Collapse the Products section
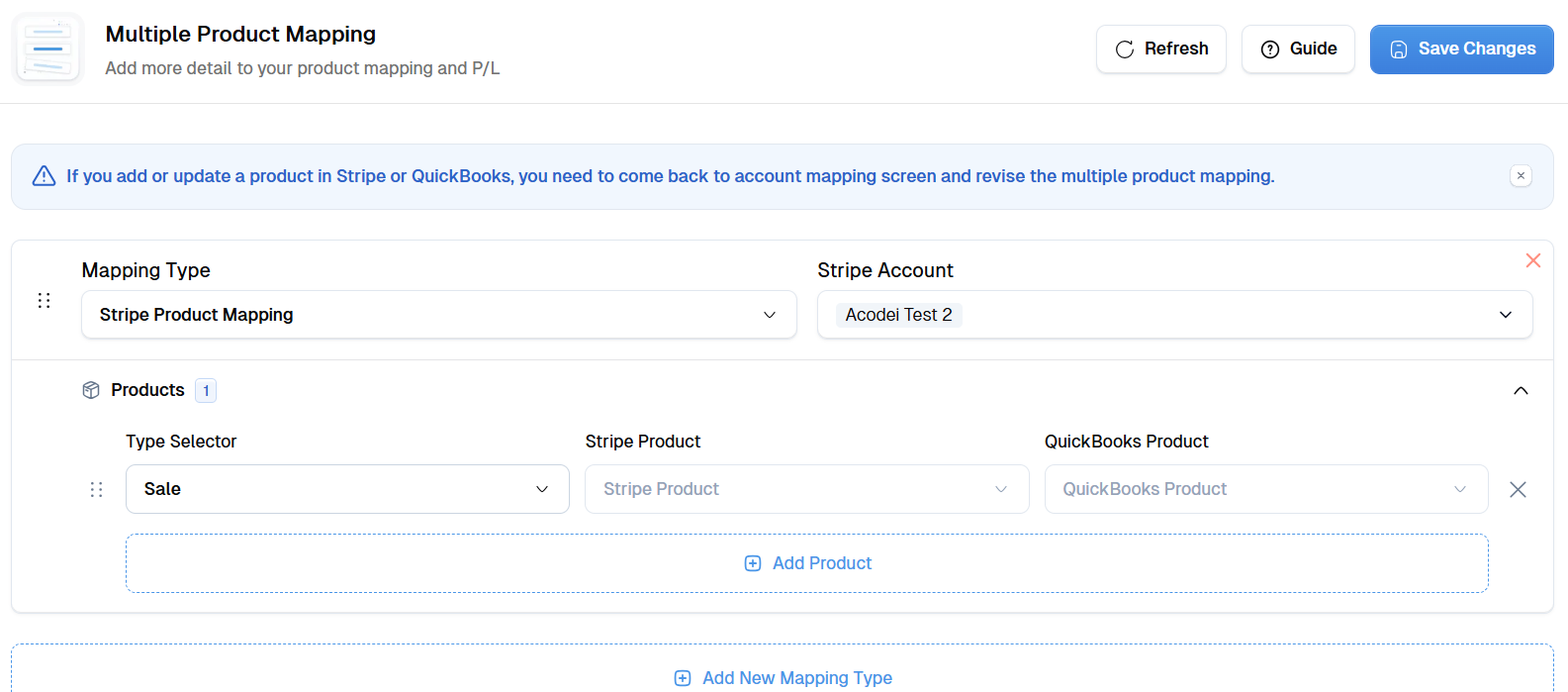This screenshot has width=1568, height=692. (x=1521, y=390)
